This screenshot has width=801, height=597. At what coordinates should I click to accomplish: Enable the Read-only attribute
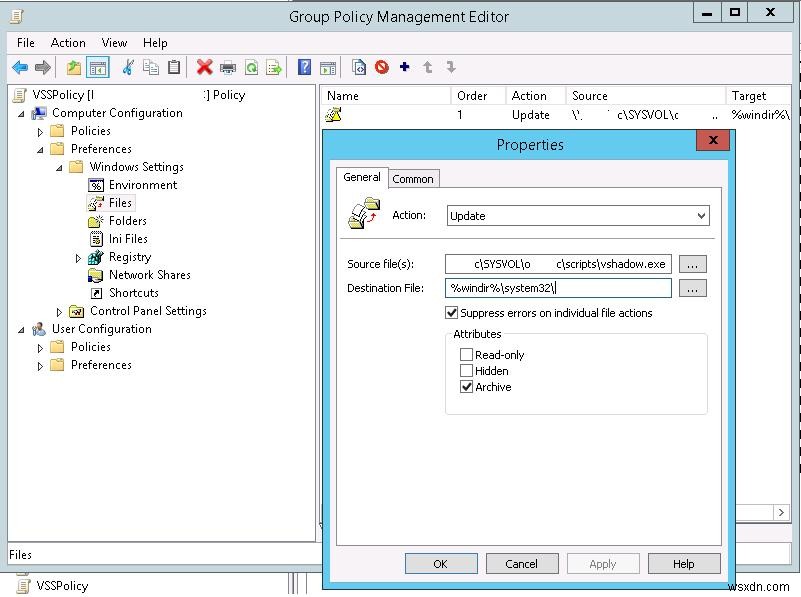click(x=466, y=354)
